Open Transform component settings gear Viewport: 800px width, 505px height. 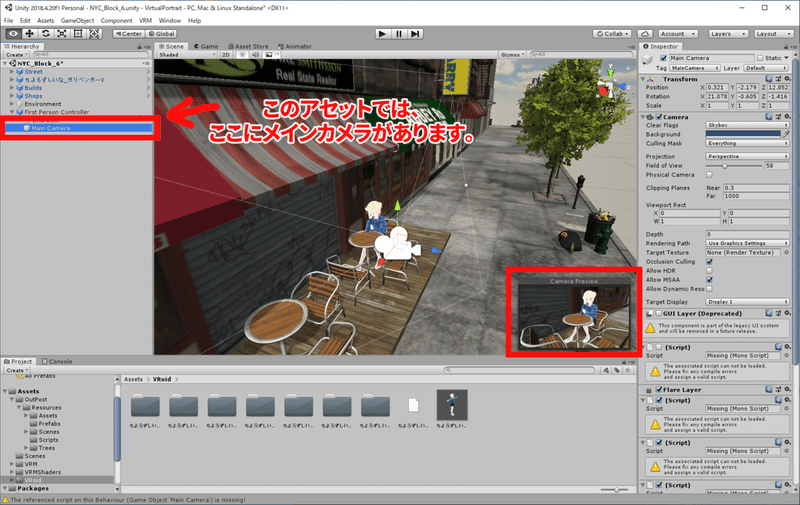(x=787, y=79)
